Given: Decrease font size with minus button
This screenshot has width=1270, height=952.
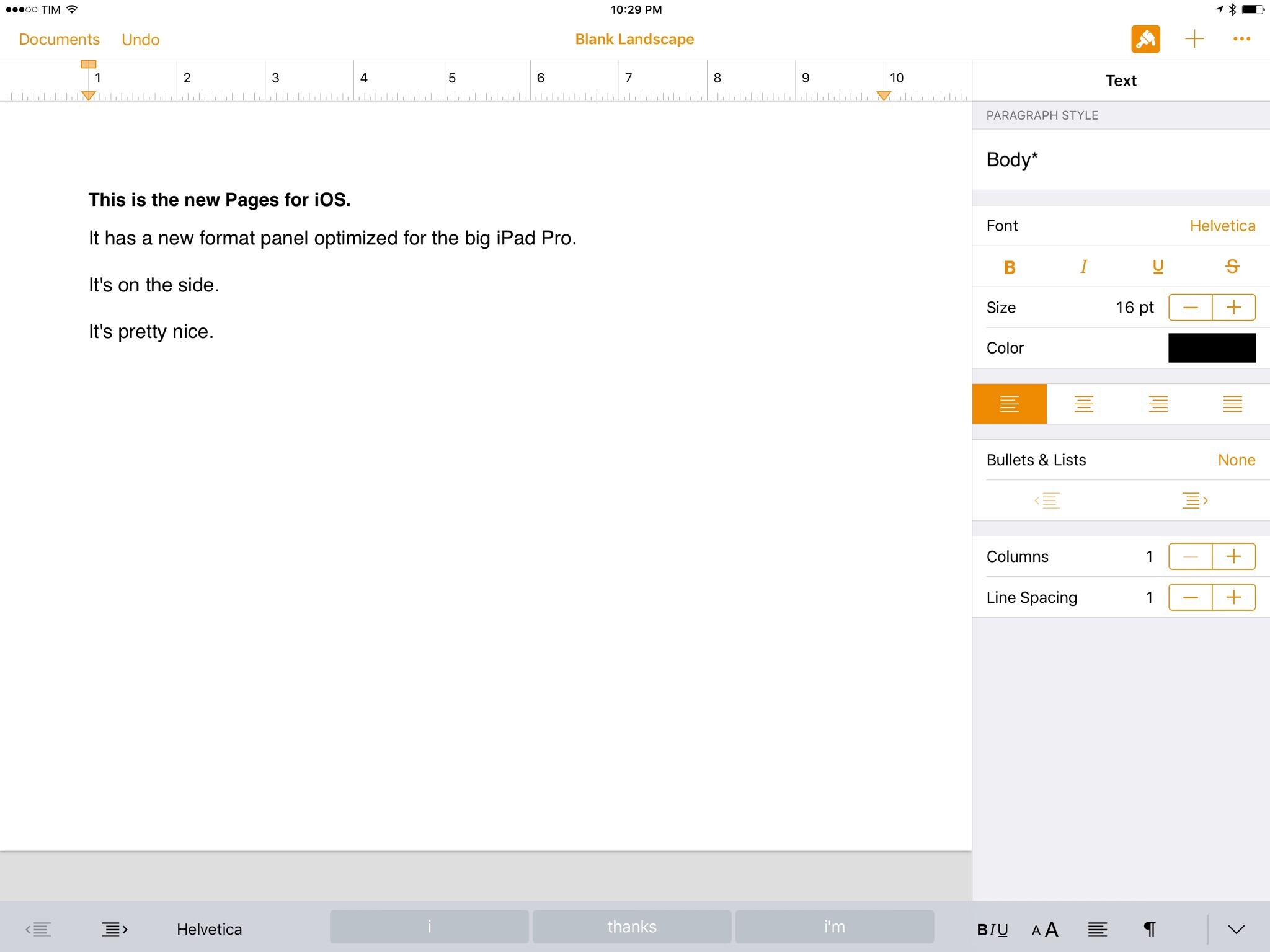Looking at the screenshot, I should pyautogui.click(x=1191, y=308).
